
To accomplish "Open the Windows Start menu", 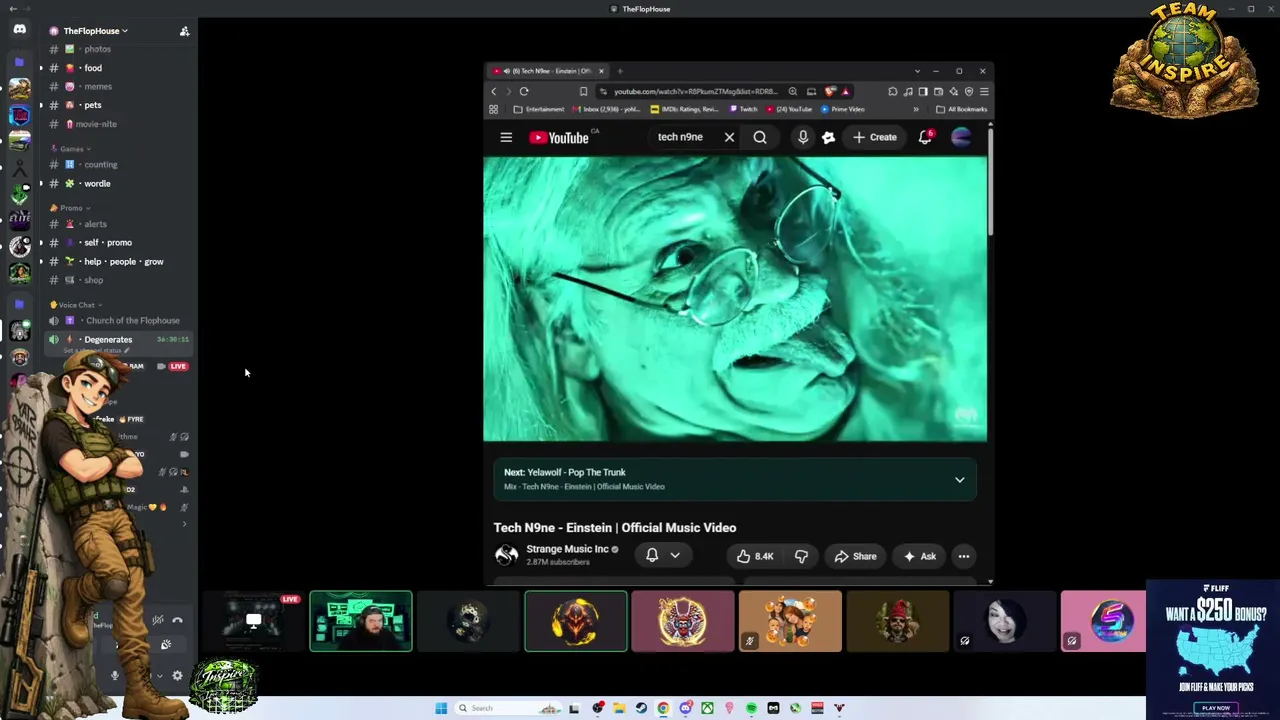I will (441, 708).
